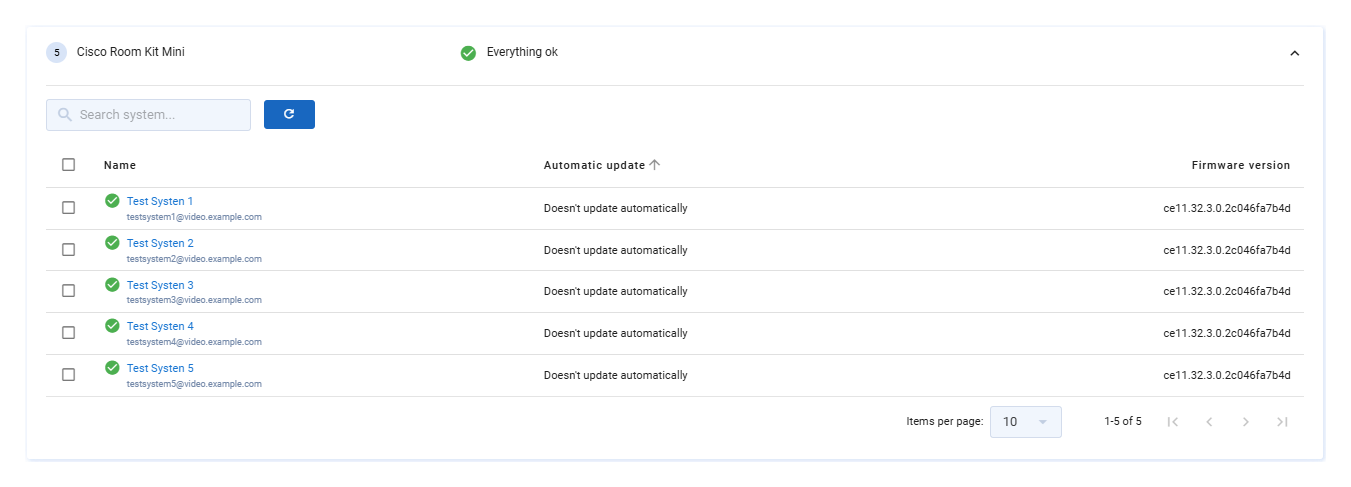1351x487 pixels.
Task: Go to the previous page arrow
Action: (1209, 422)
